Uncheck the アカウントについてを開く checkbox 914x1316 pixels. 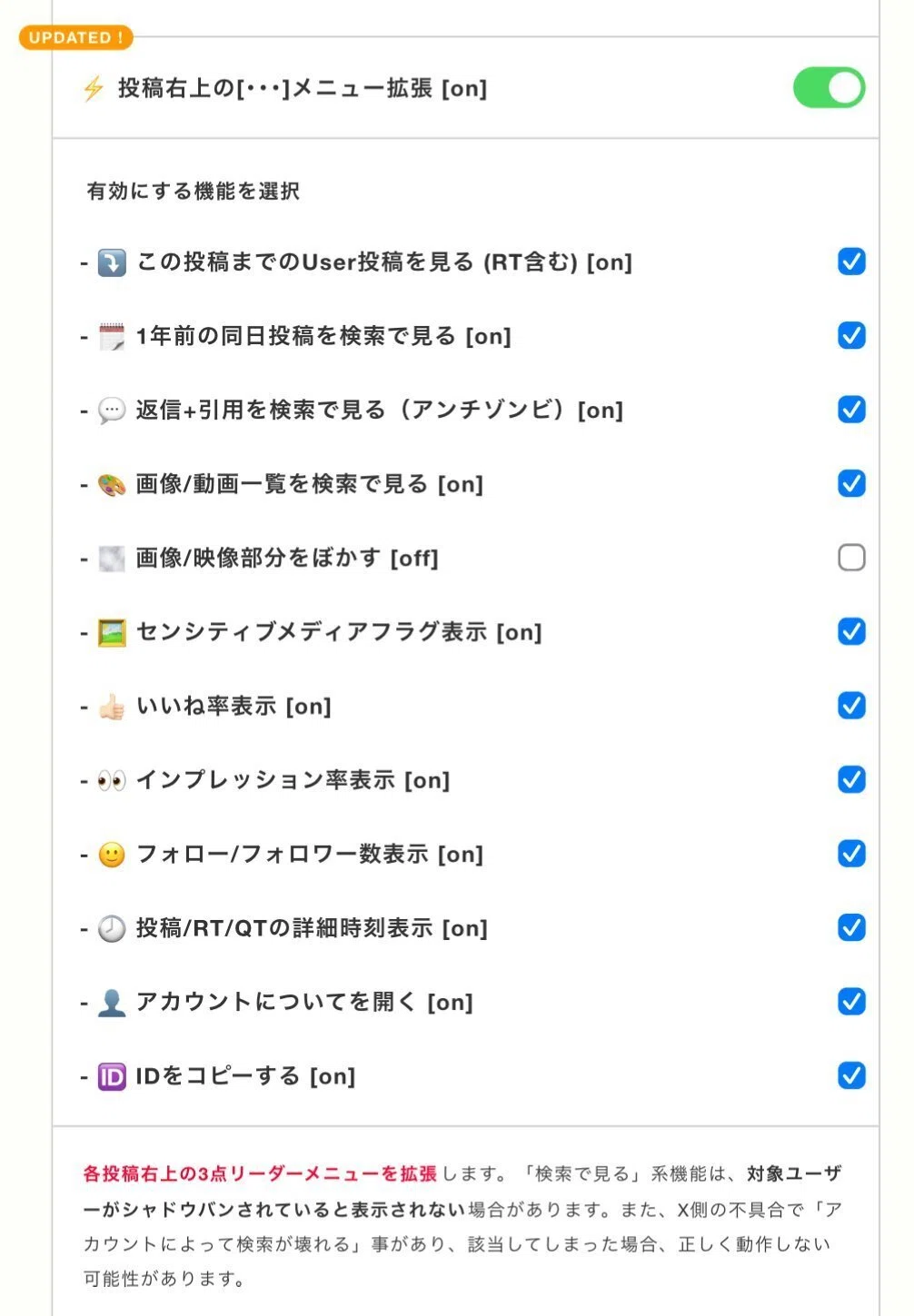click(851, 1001)
